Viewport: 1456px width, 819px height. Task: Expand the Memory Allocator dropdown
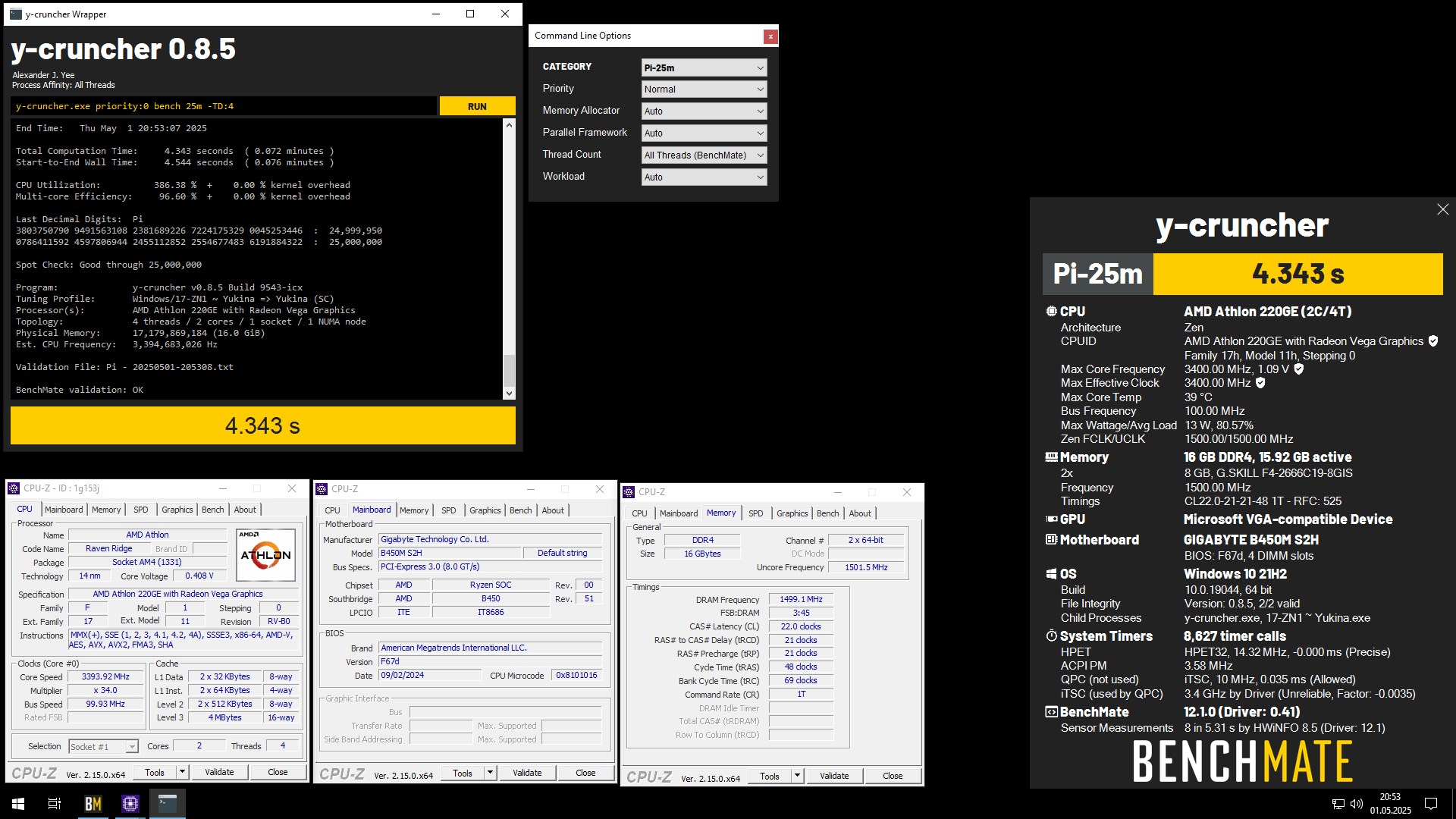click(x=704, y=111)
